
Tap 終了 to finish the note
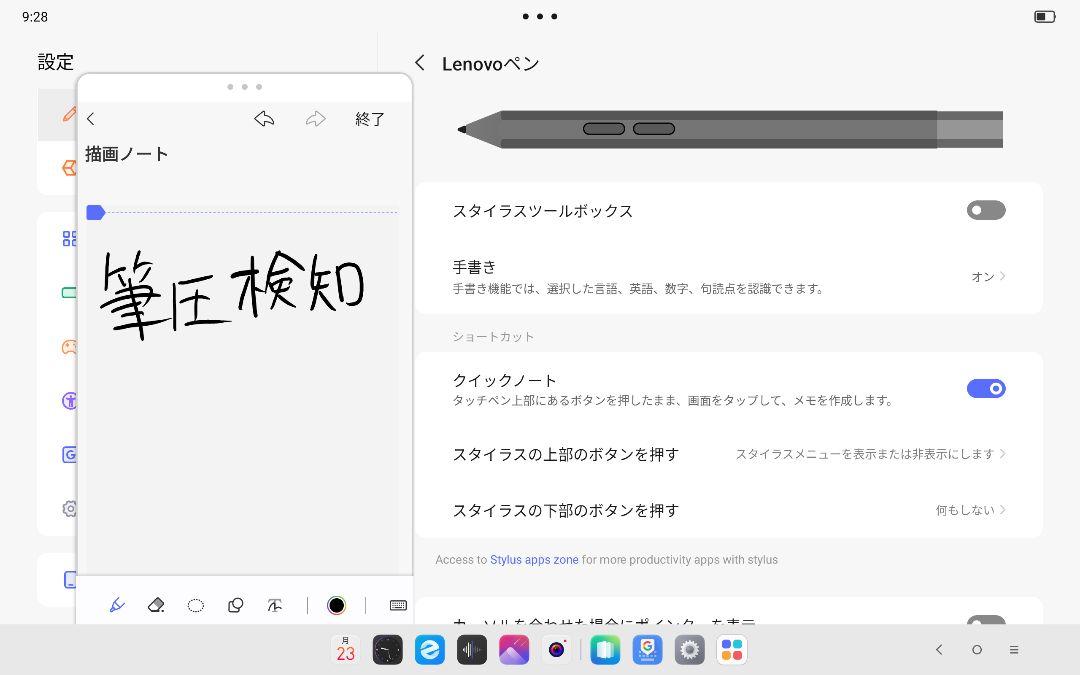click(369, 118)
